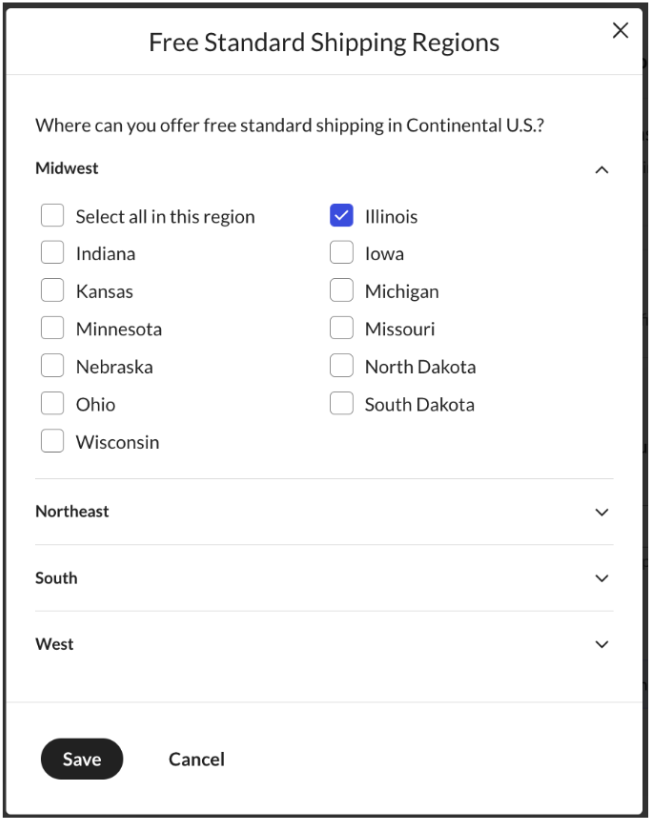Mark the Wisconsin checkbox
This screenshot has width=649, height=822.
[53, 442]
